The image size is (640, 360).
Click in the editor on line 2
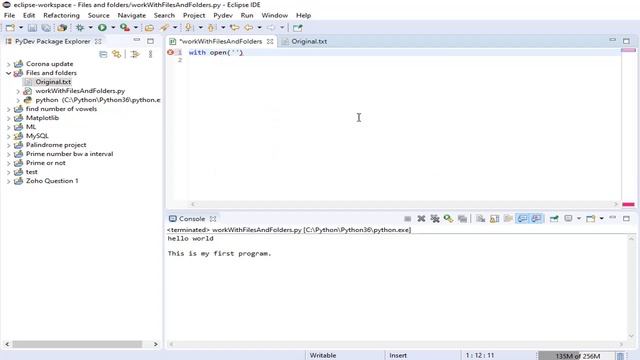pyautogui.click(x=404, y=60)
